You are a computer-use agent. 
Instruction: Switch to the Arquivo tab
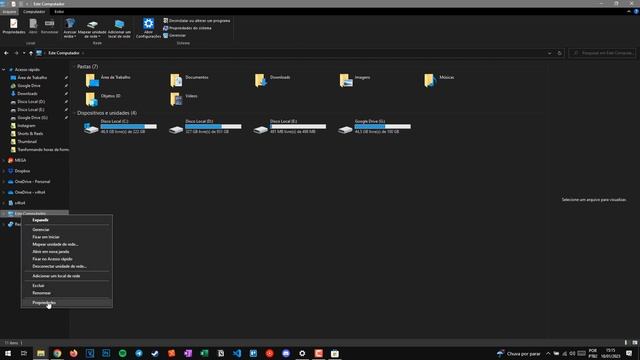click(x=9, y=12)
